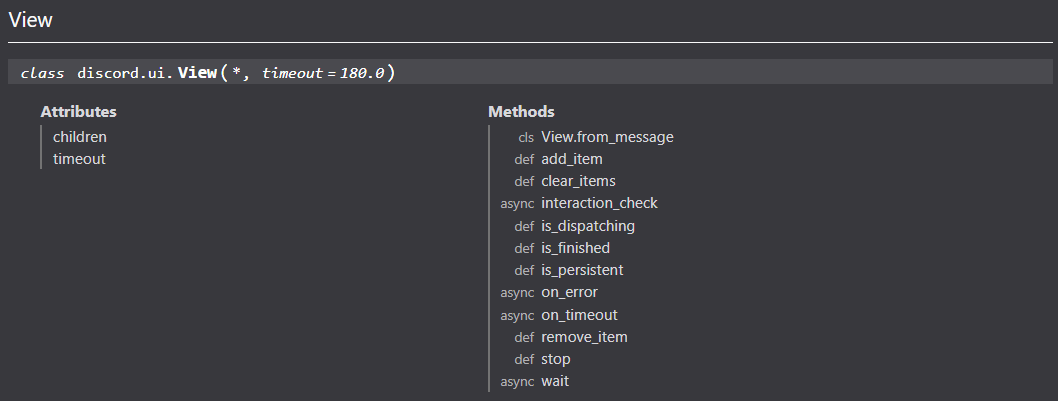Screen dimensions: 1058x401
Task: Jump to View.from_message classmethod
Action: click(607, 137)
